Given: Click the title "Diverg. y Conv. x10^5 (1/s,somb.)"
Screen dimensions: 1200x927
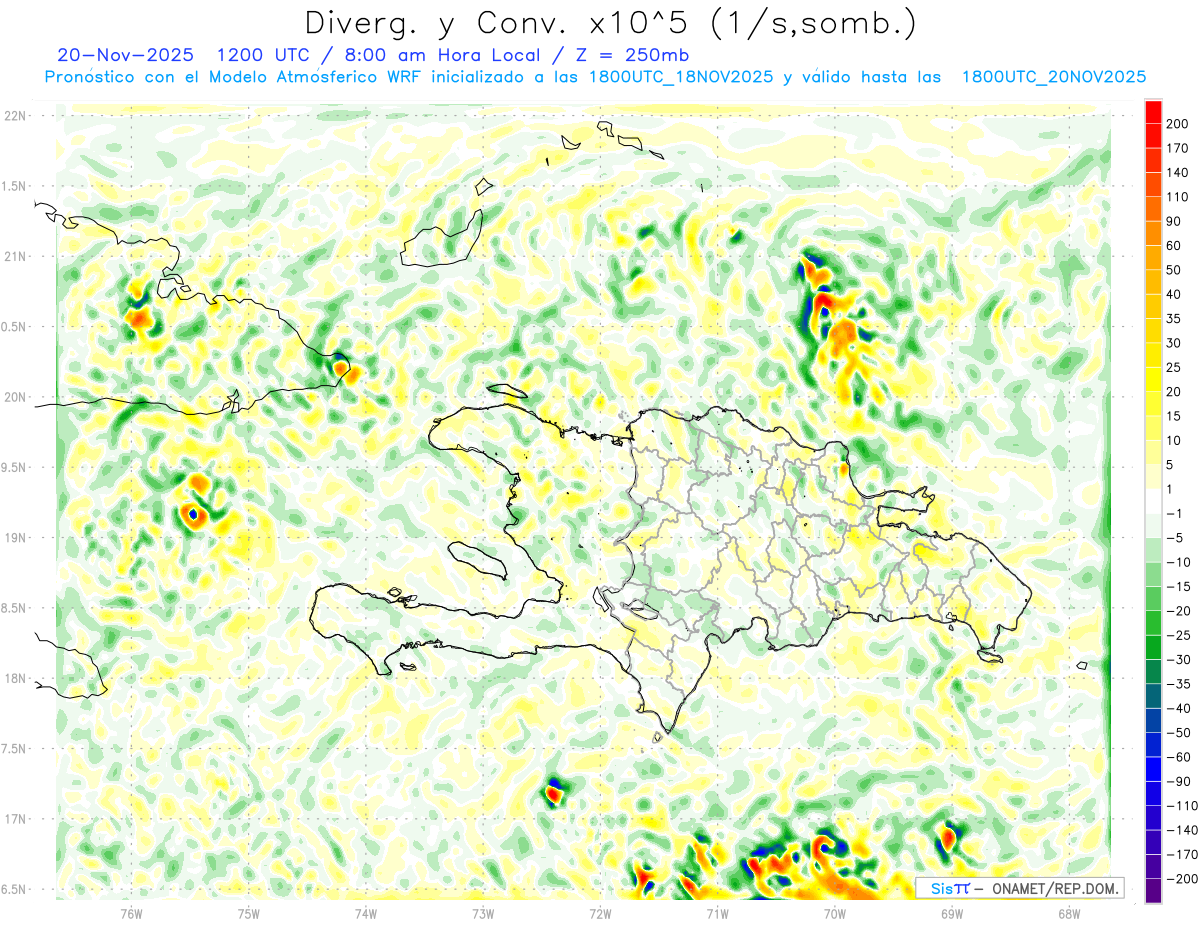Looking at the screenshot, I should point(610,23).
